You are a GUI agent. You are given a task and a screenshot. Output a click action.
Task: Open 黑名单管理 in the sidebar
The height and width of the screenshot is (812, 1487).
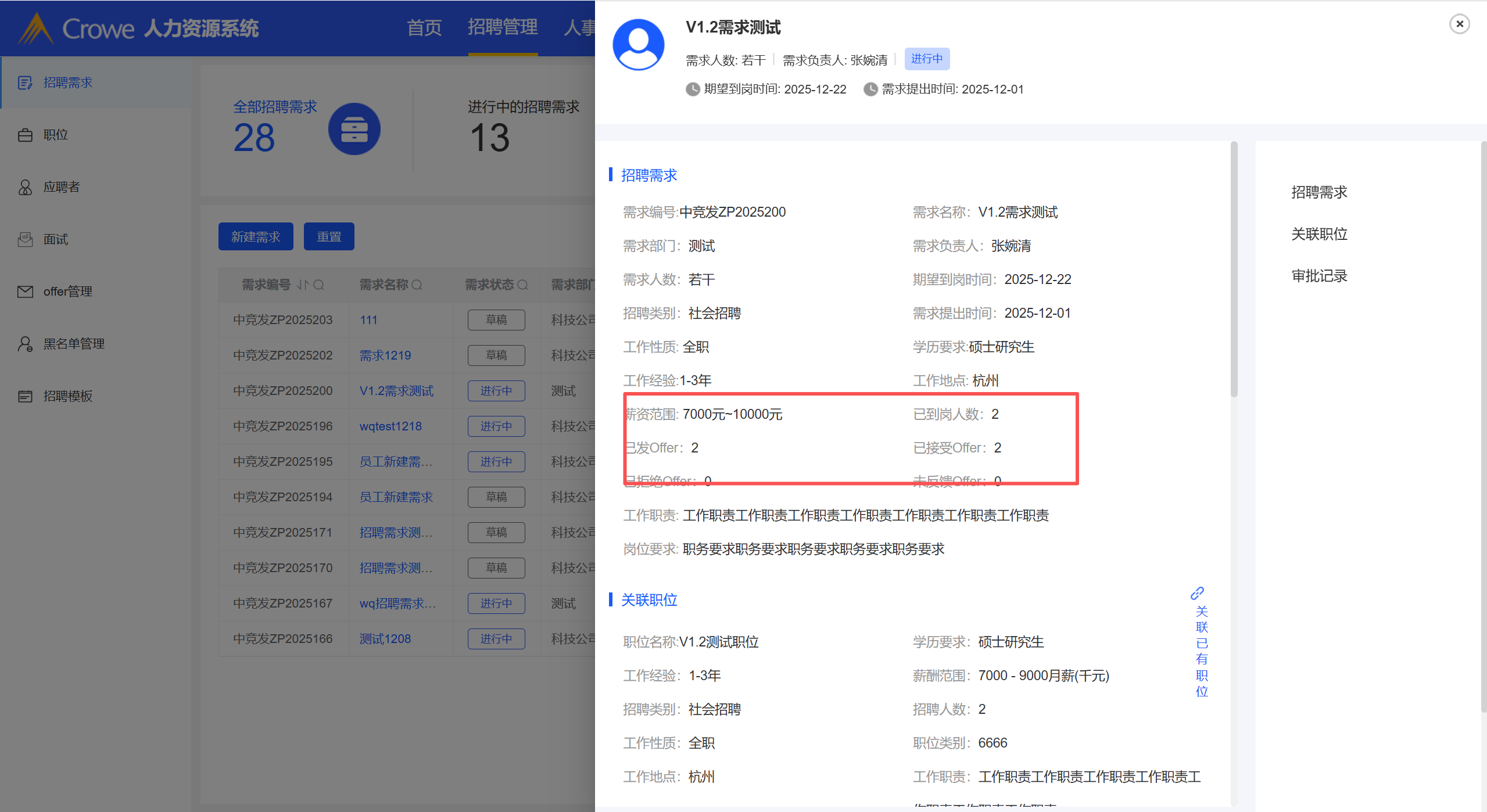(74, 344)
